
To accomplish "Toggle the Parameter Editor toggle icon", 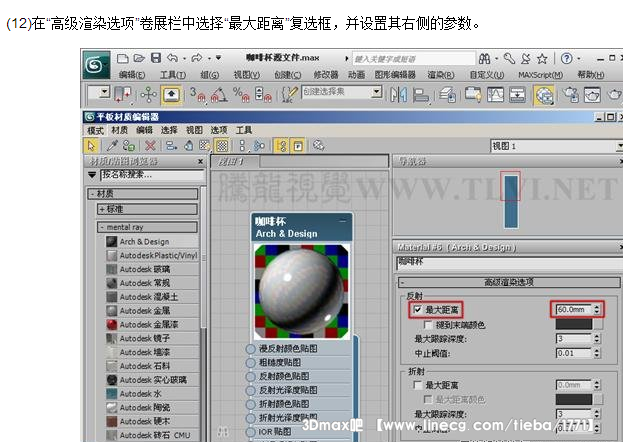I will point(298,146).
